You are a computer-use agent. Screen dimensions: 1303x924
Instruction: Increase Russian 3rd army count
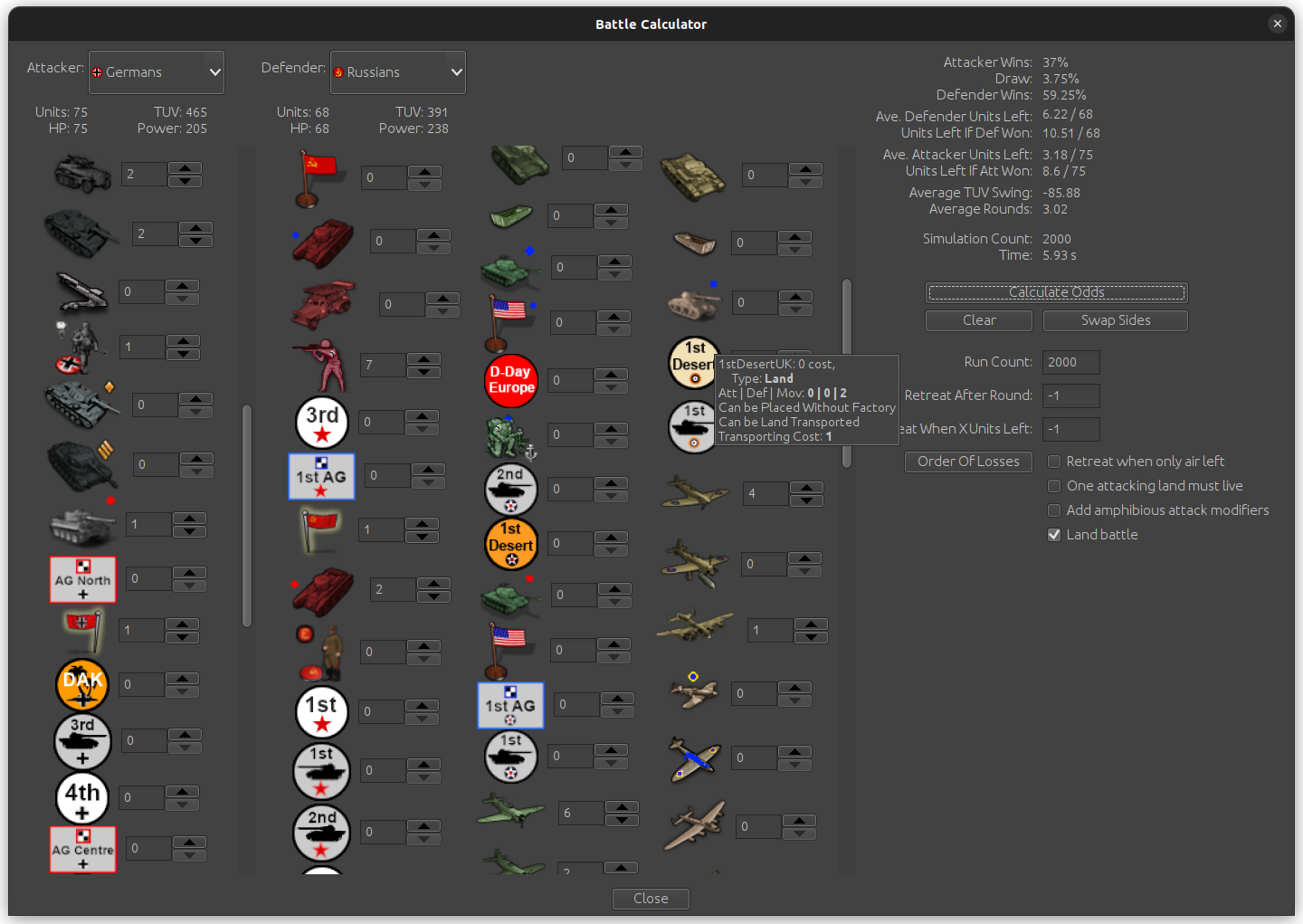click(422, 416)
